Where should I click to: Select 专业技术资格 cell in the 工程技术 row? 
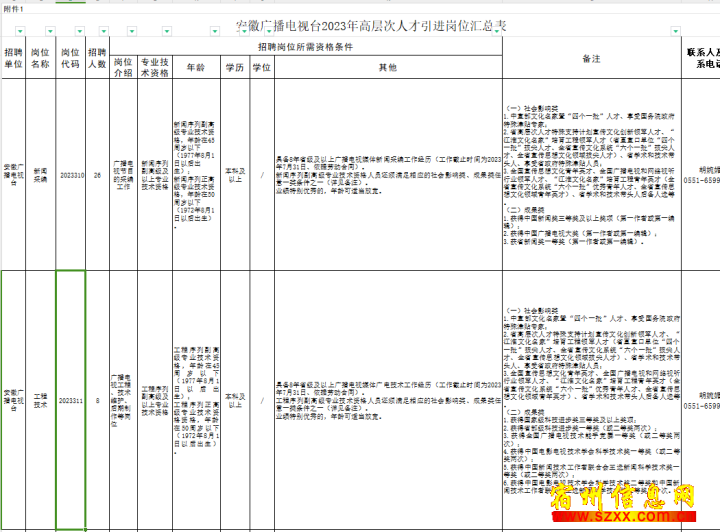155,400
